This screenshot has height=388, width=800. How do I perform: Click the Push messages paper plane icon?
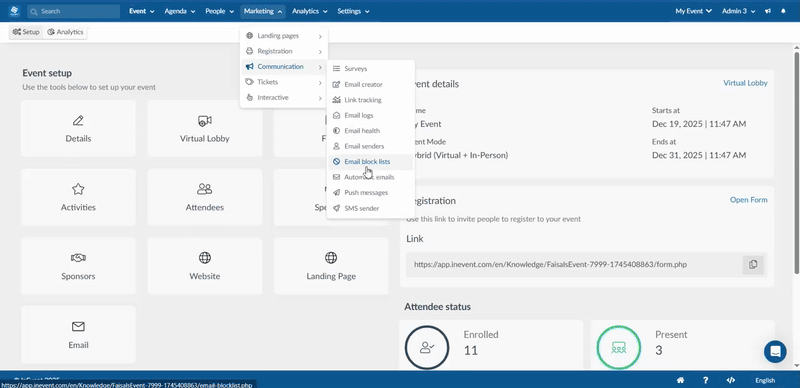336,192
